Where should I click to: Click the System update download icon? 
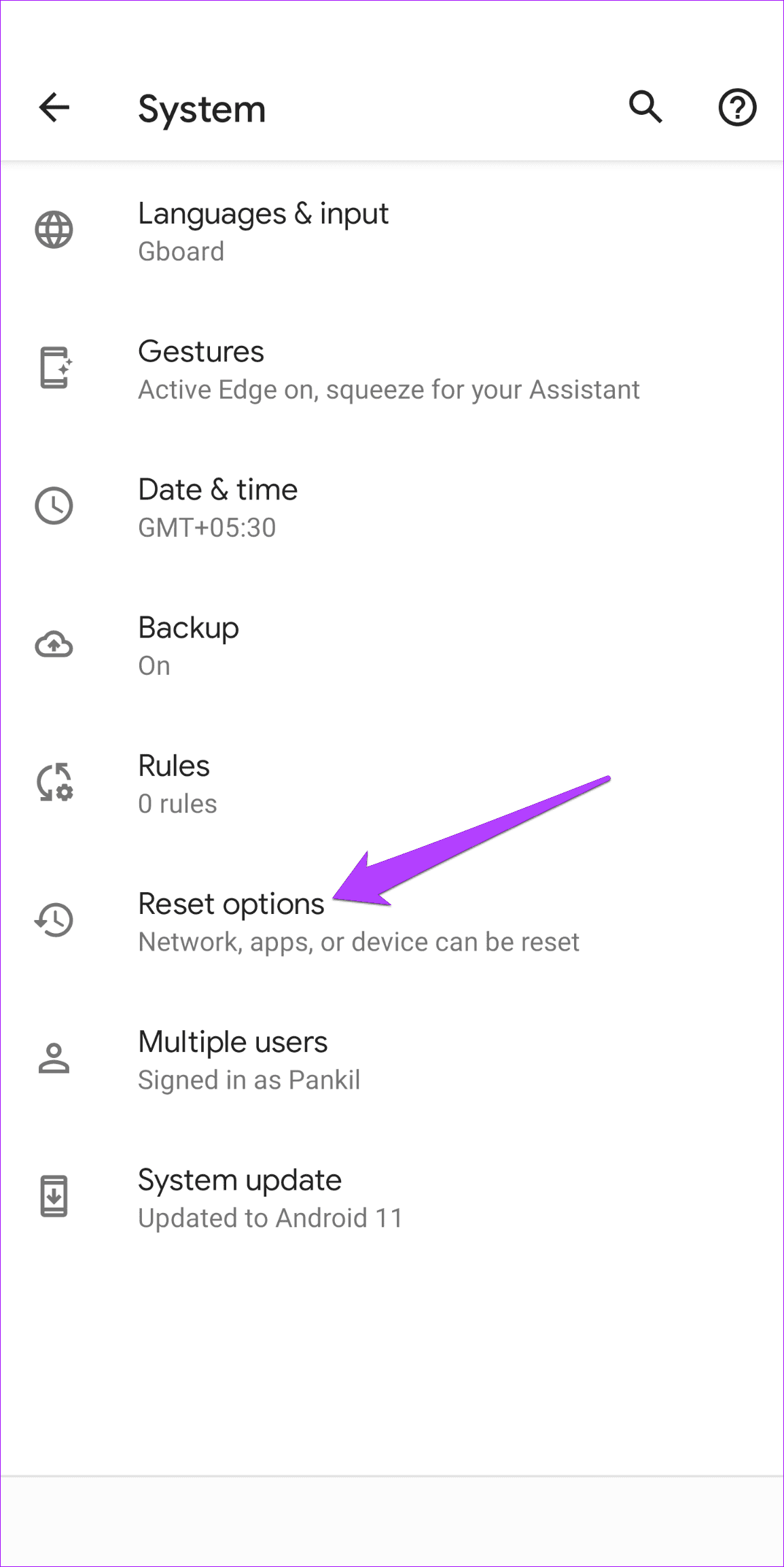point(54,1196)
